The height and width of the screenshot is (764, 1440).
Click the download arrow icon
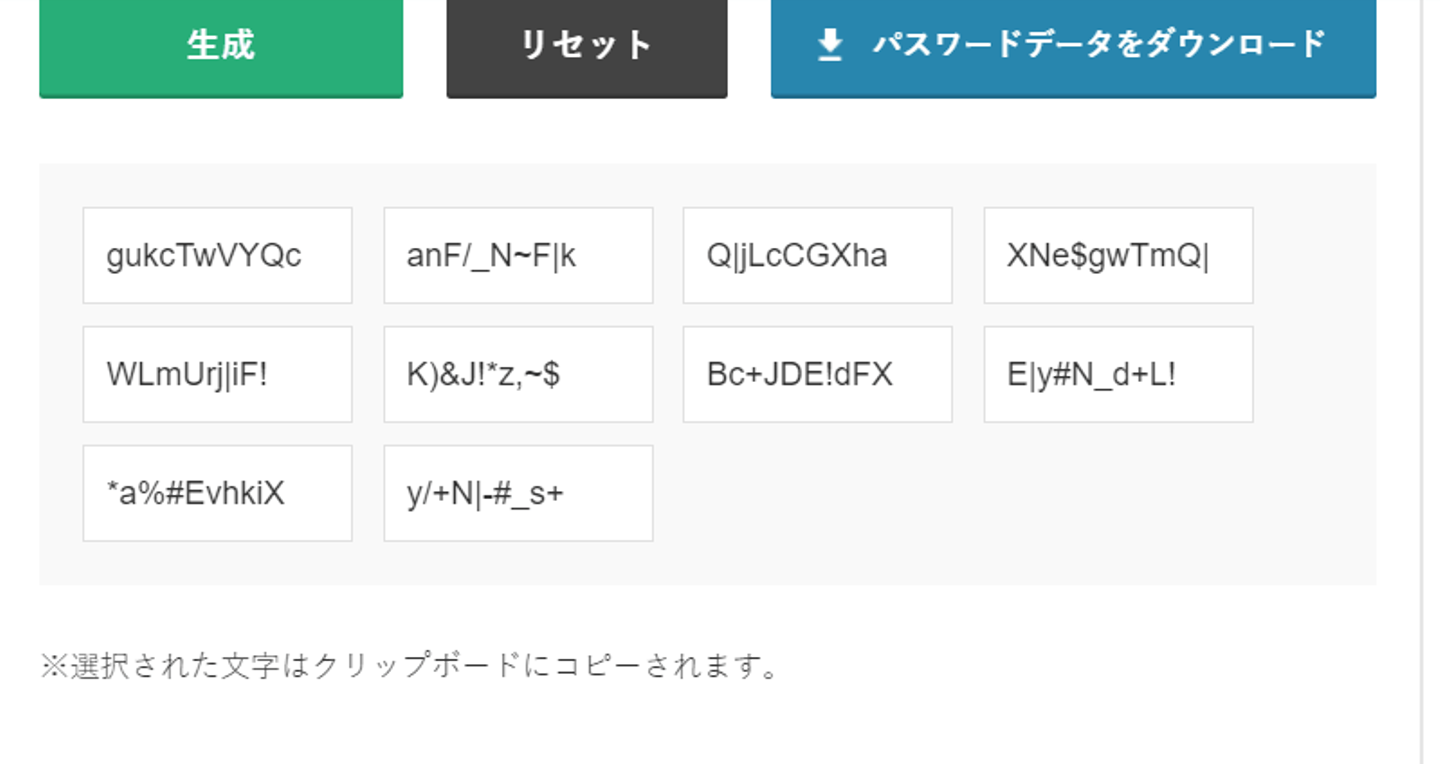pos(830,46)
